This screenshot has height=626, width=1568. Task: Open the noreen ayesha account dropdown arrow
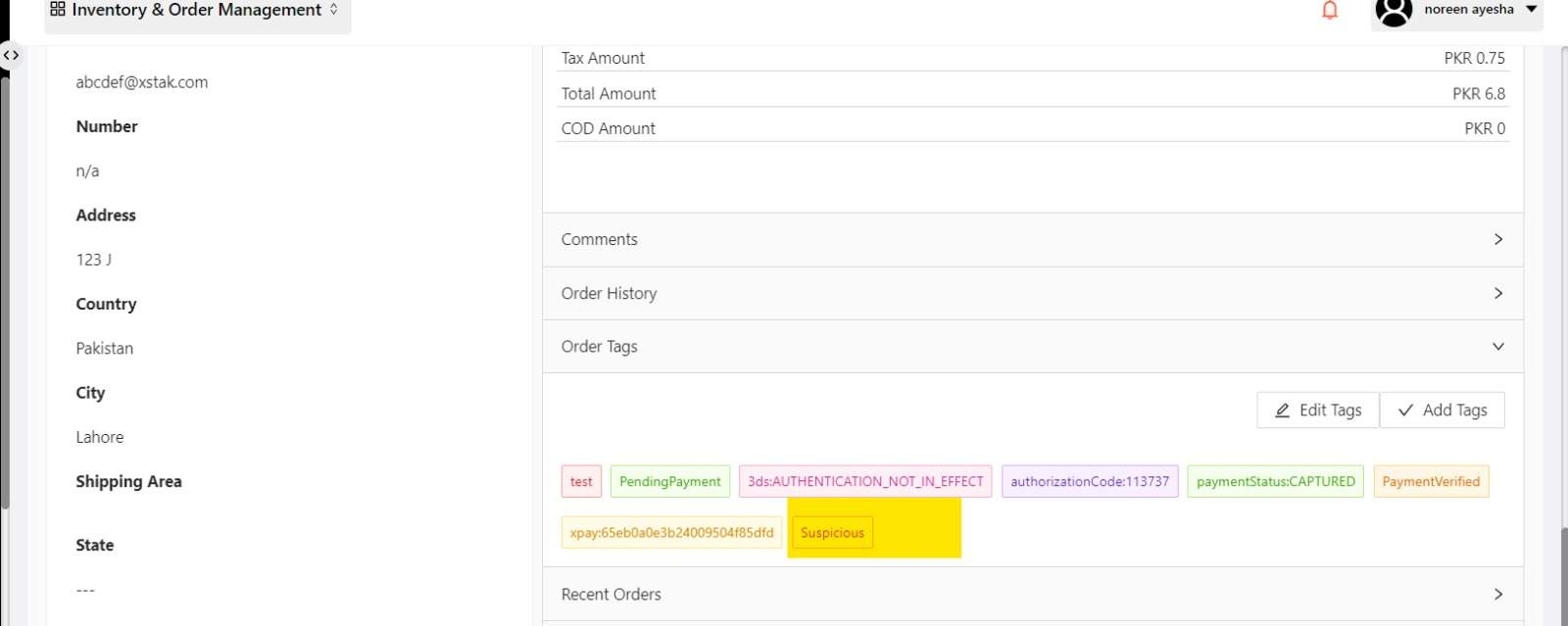(1531, 10)
